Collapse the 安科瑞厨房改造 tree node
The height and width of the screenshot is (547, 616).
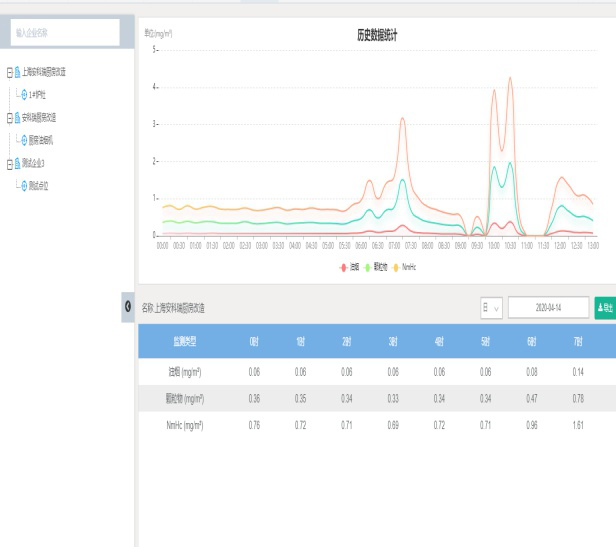click(7, 118)
